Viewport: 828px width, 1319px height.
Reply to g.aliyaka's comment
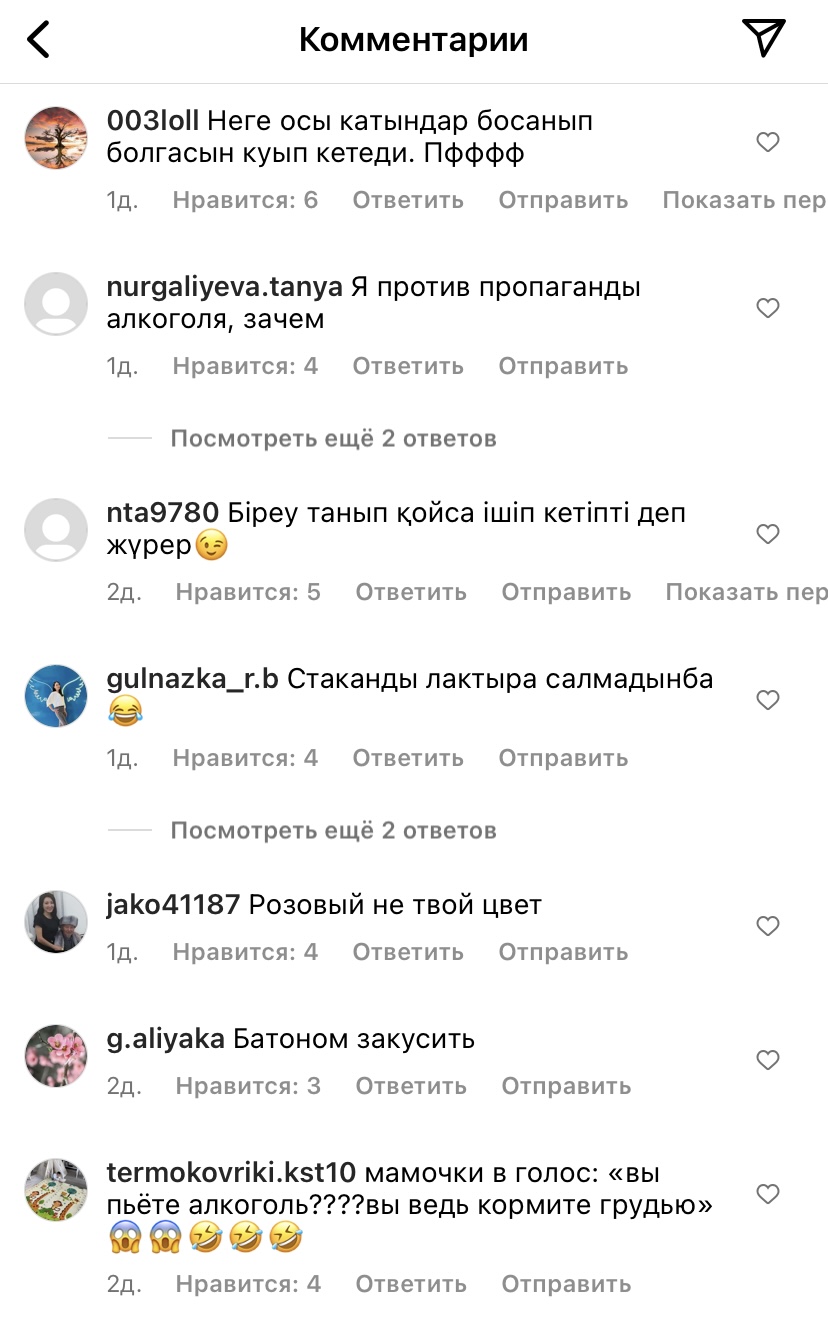pyautogui.click(x=411, y=1086)
